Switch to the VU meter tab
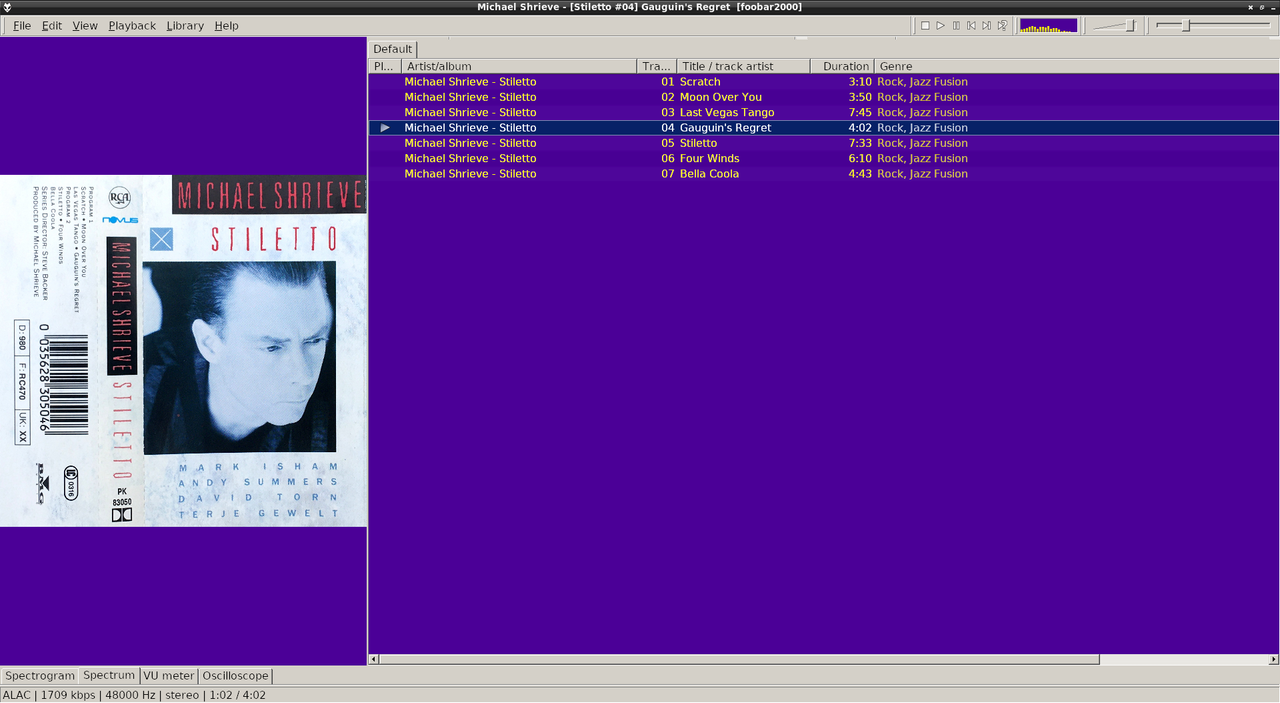This screenshot has height=703, width=1280. [169, 676]
